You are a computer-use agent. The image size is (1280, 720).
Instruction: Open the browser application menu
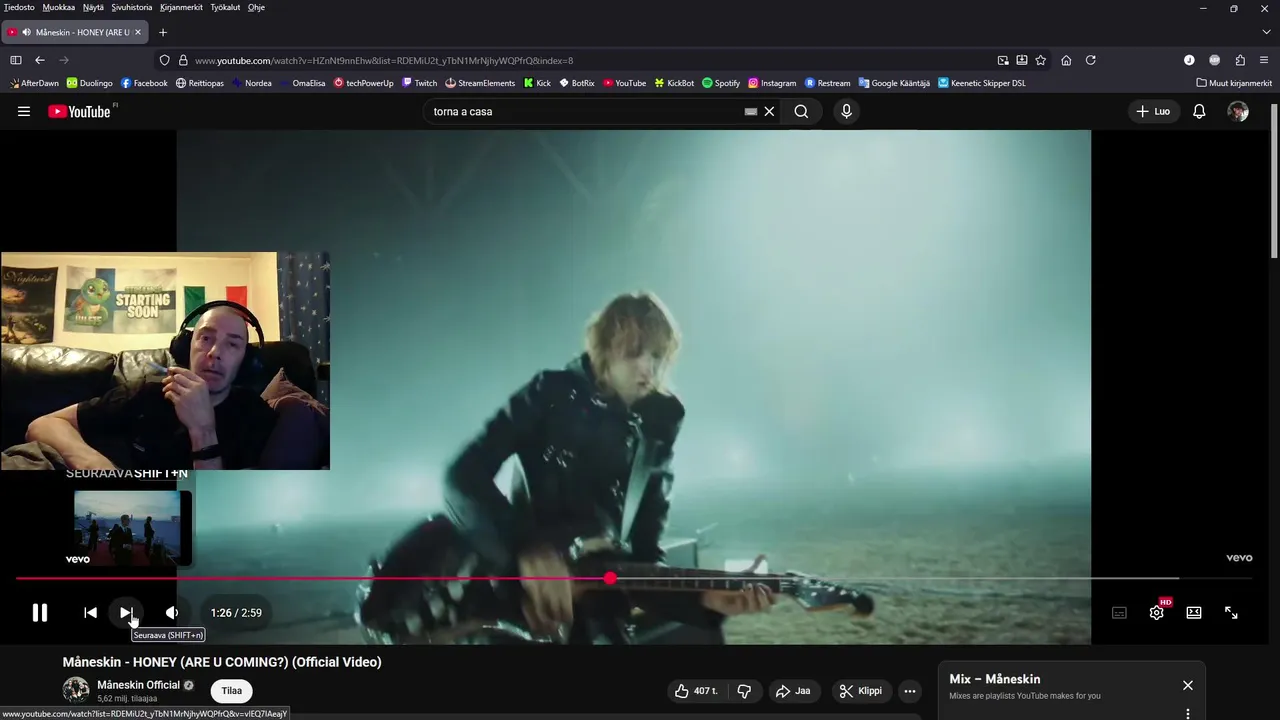[1265, 60]
